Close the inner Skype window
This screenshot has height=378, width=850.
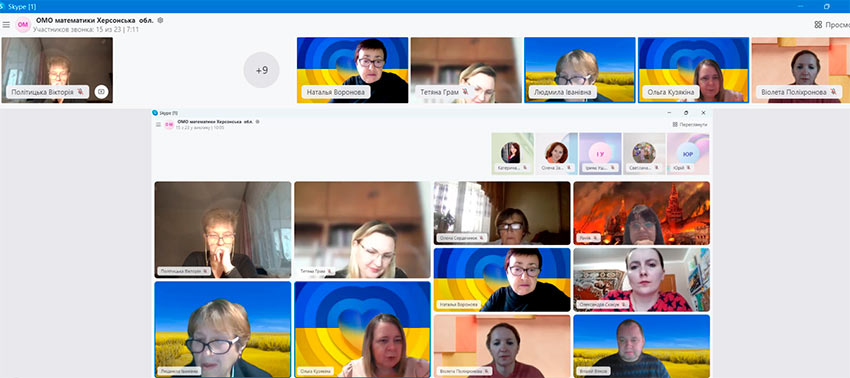click(x=703, y=113)
